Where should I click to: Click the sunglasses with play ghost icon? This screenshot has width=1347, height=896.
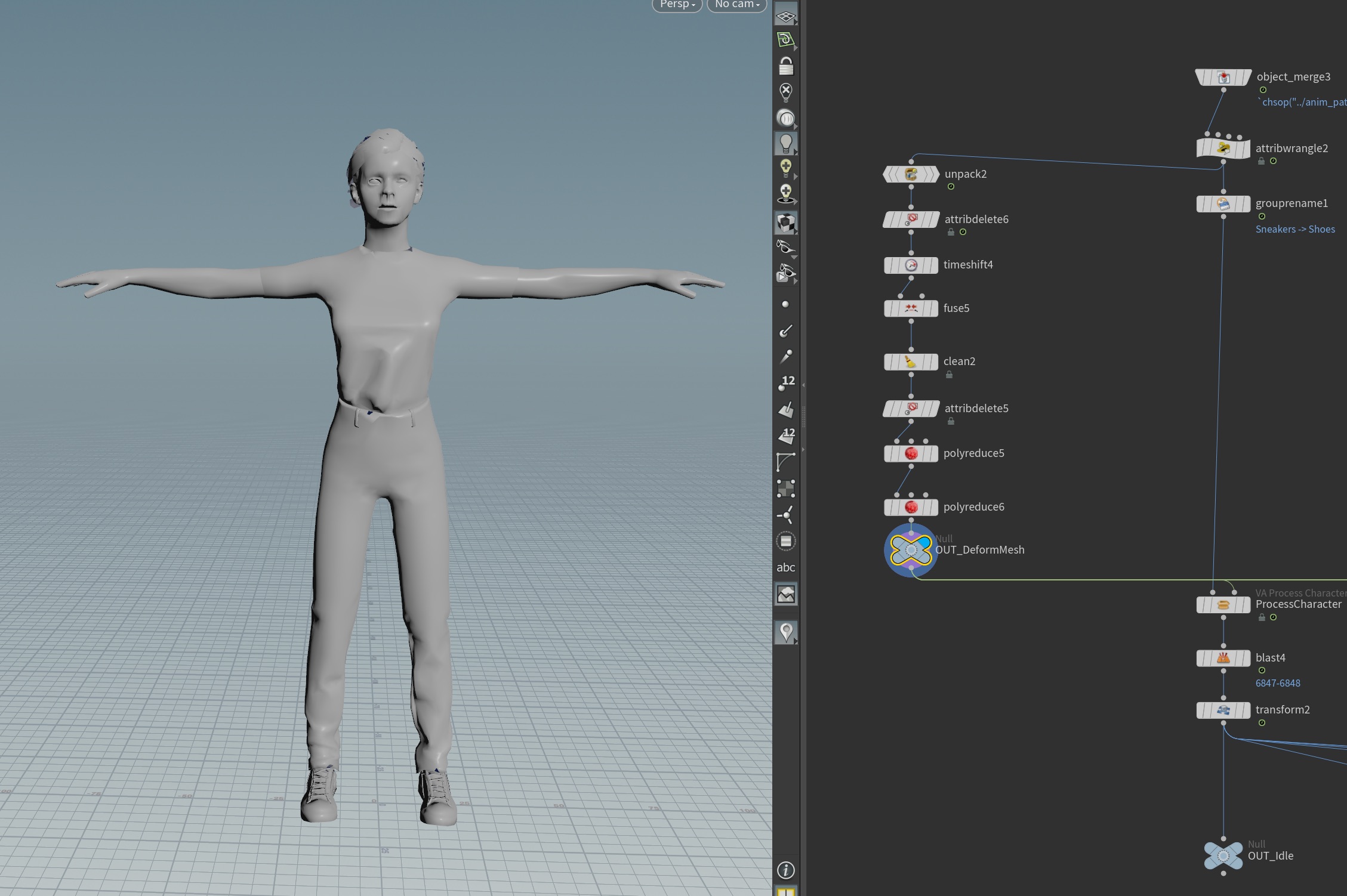[x=786, y=273]
